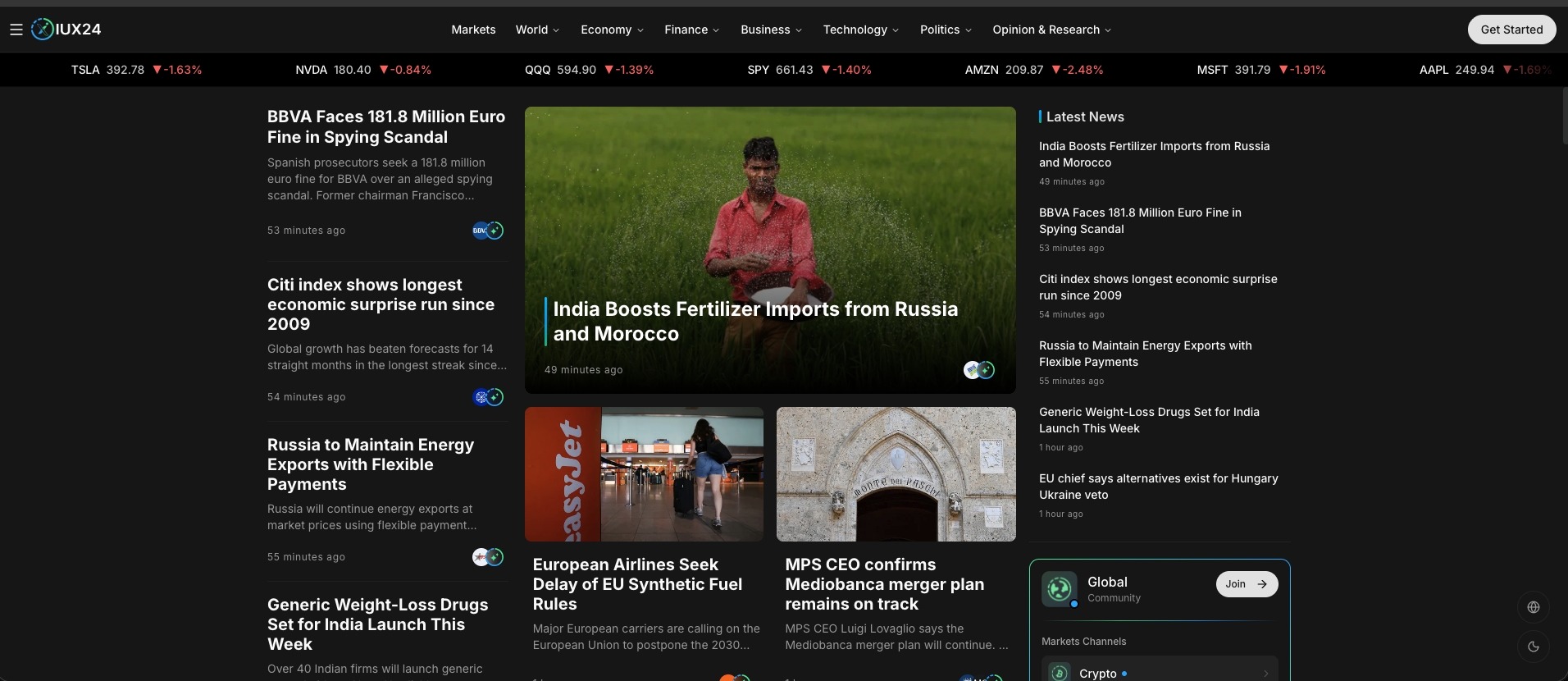Click the Get Started button

1511,30
